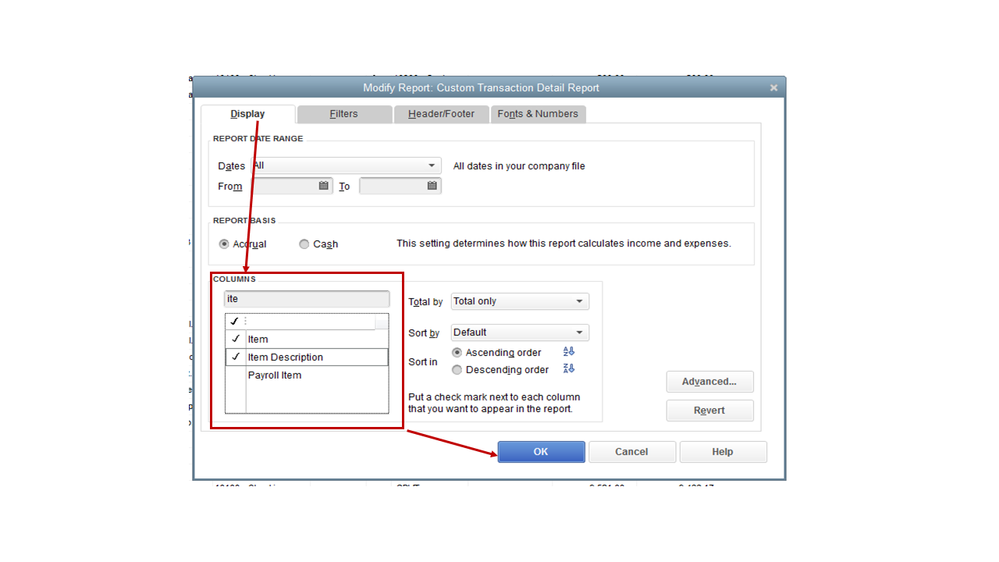This screenshot has width=999, height=562.
Task: Open the To date calendar picker
Action: pyautogui.click(x=432, y=185)
